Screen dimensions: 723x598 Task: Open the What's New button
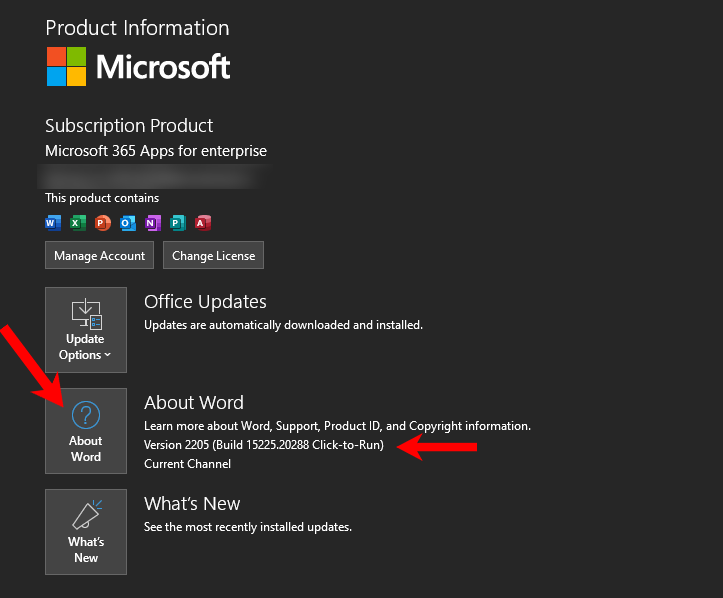tap(86, 532)
